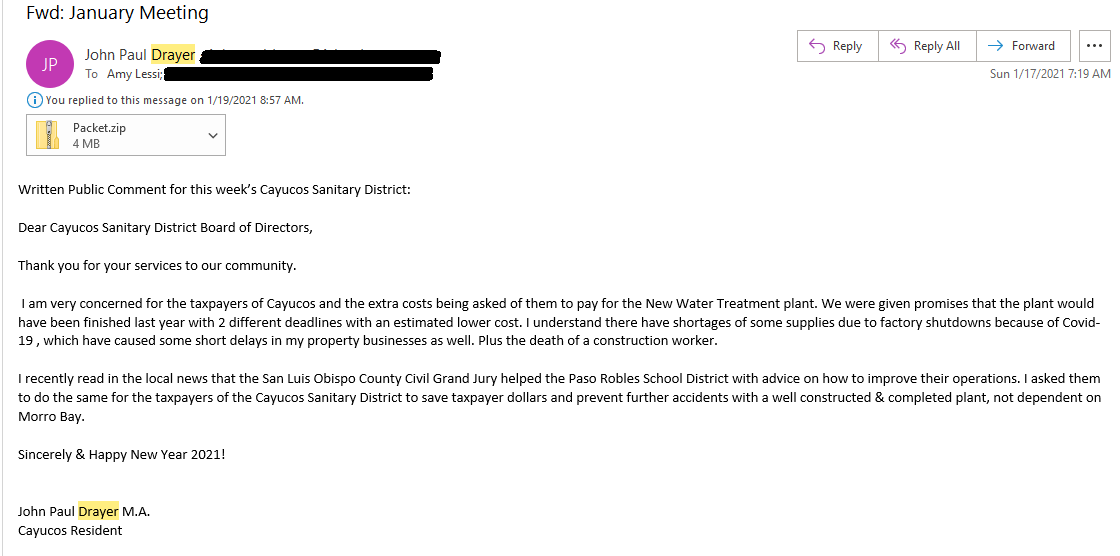Click the Reply All double-arrow icon
This screenshot has height=556, width=1120.
(x=897, y=46)
